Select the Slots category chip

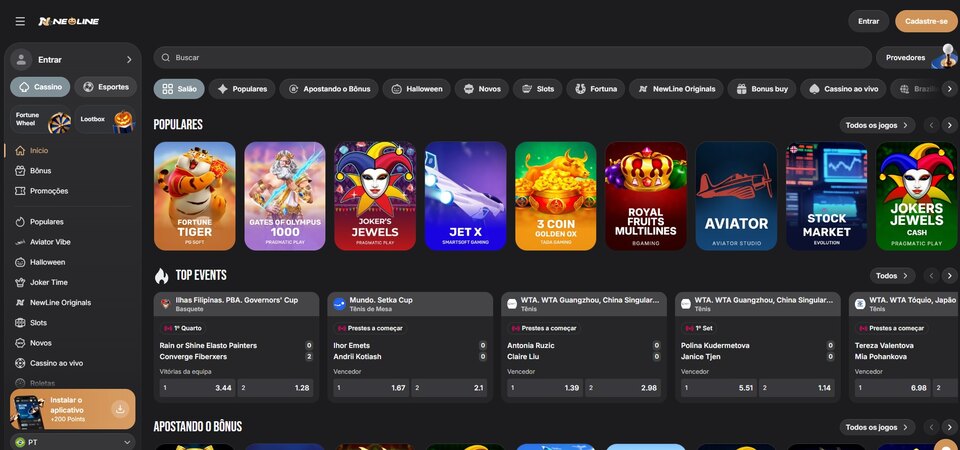click(538, 89)
